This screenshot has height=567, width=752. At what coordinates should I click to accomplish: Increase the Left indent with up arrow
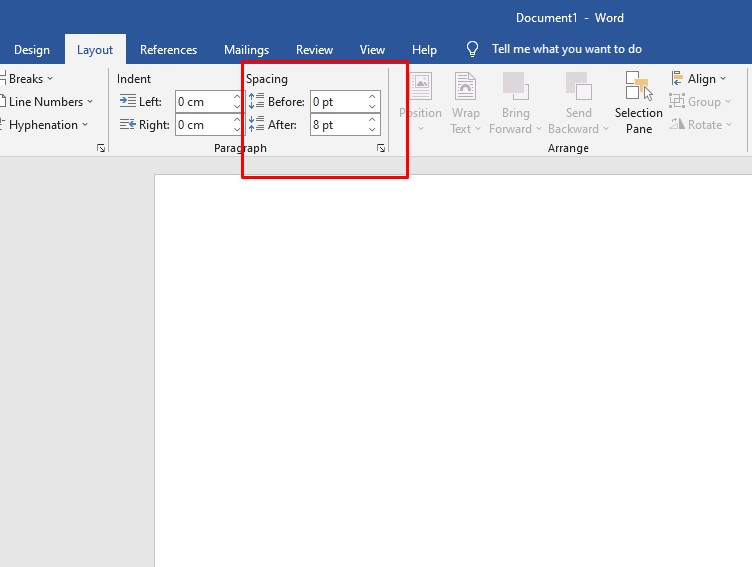(237, 97)
